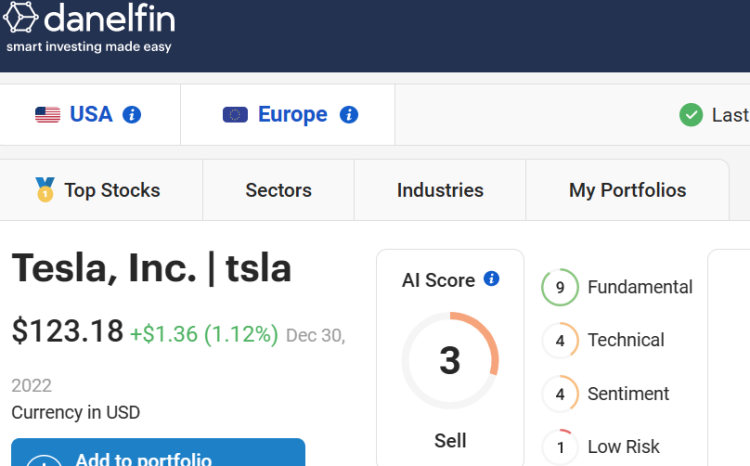Open the Sectors menu item
This screenshot has height=466, width=750.
(278, 190)
